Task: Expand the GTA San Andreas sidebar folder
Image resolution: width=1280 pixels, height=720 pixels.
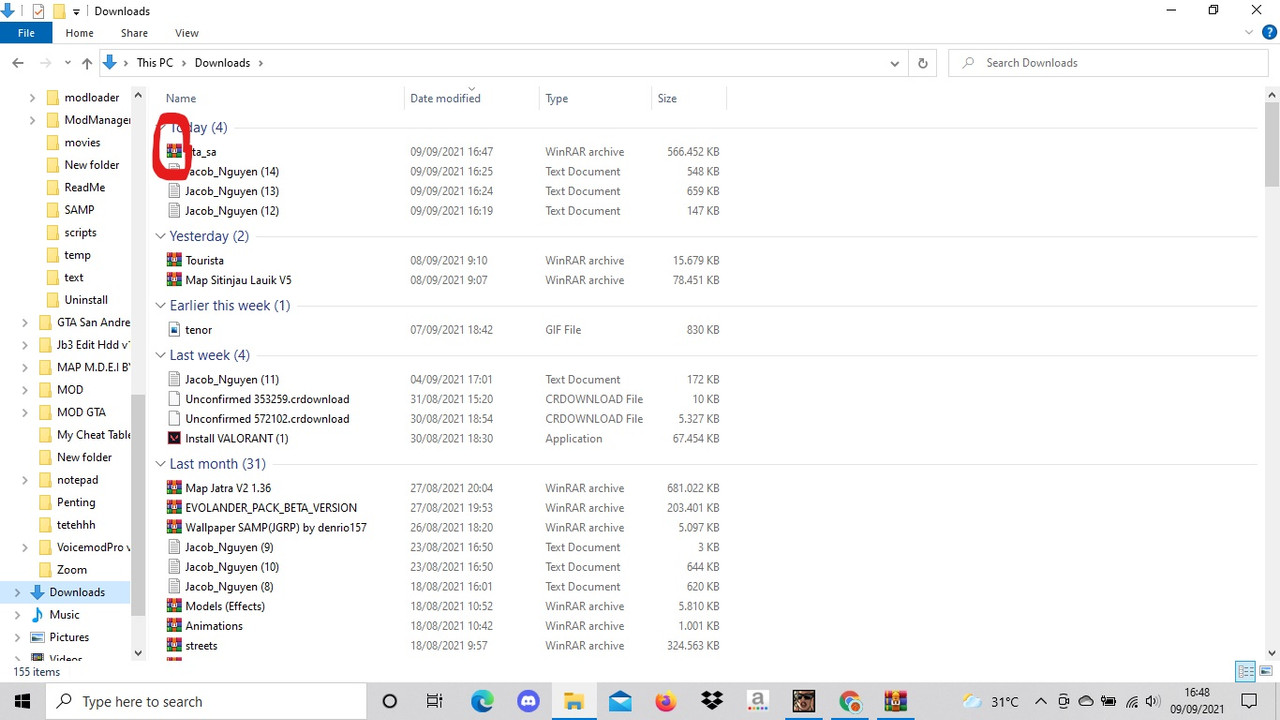Action: pyautogui.click(x=25, y=322)
